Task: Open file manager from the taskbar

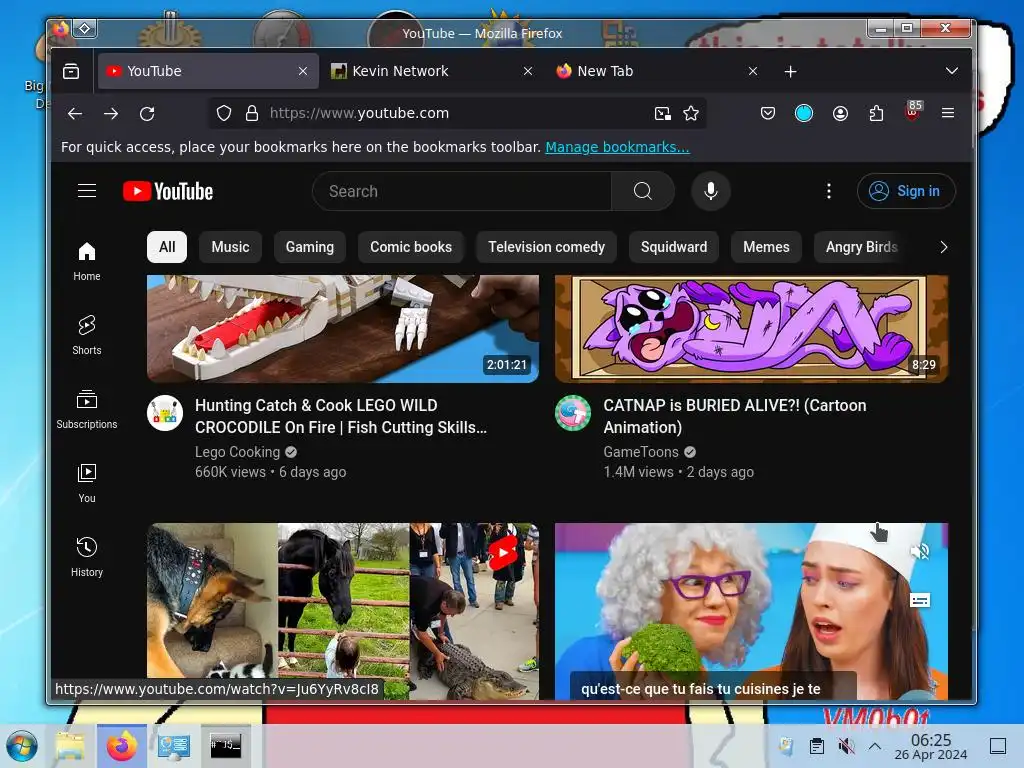Action: 70,746
